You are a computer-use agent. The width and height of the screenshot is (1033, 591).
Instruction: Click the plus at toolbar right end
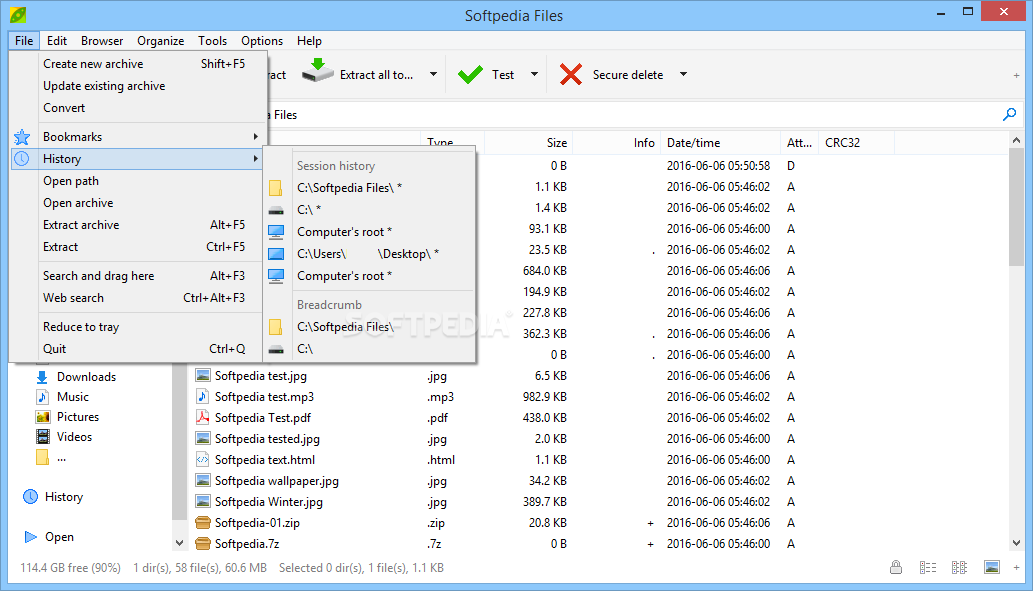(x=1016, y=76)
